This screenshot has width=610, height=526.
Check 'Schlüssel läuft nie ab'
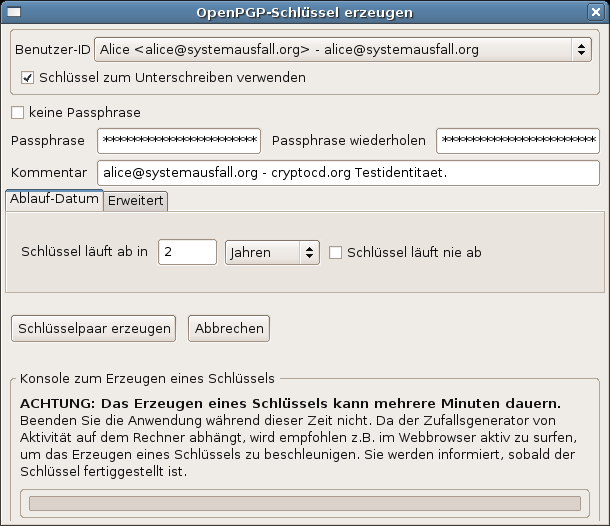pyautogui.click(x=335, y=252)
